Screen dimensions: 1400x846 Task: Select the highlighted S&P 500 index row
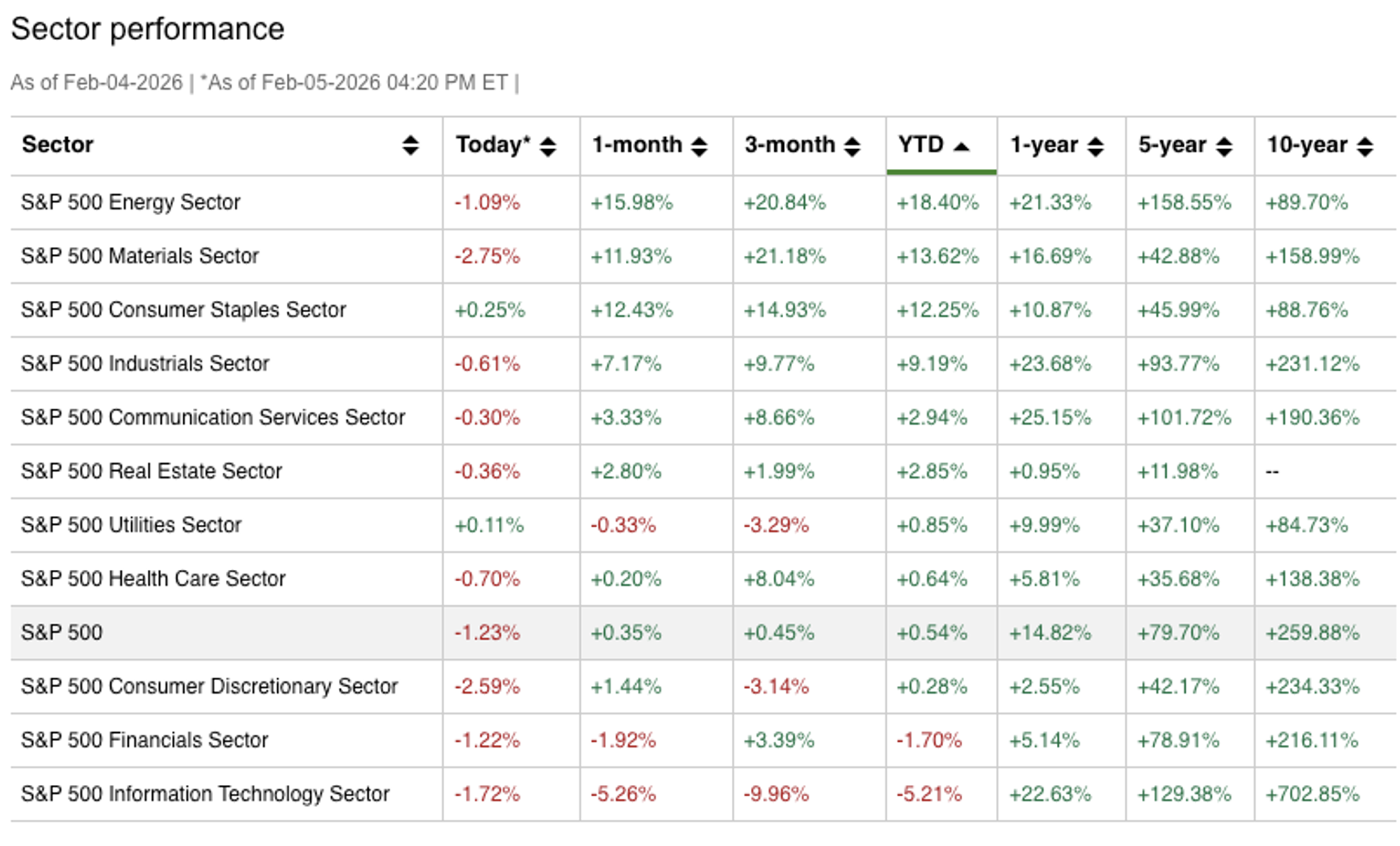[x=62, y=633]
